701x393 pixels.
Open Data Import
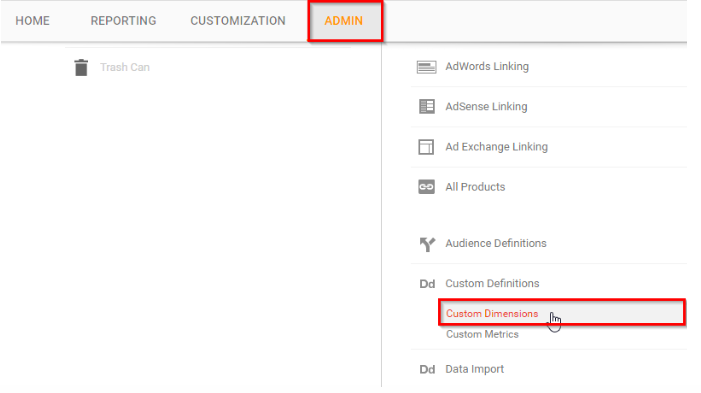pos(474,369)
